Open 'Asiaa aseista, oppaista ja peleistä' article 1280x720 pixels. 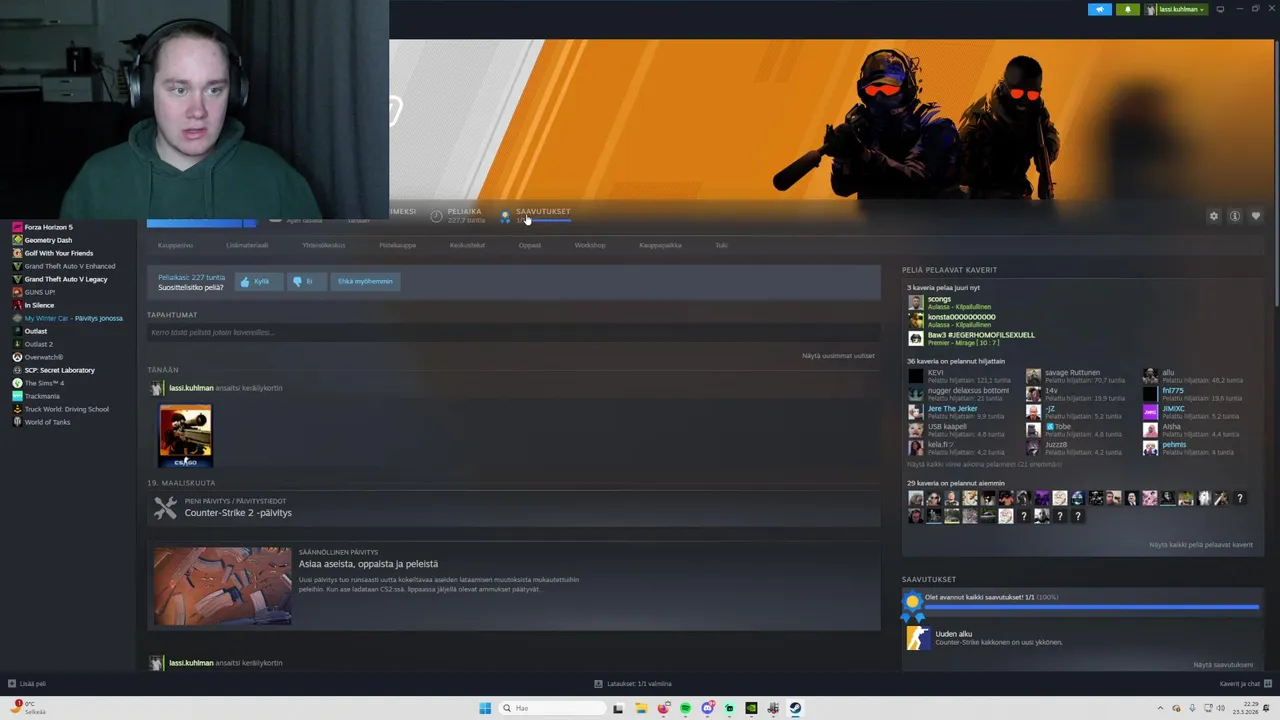pyautogui.click(x=368, y=564)
